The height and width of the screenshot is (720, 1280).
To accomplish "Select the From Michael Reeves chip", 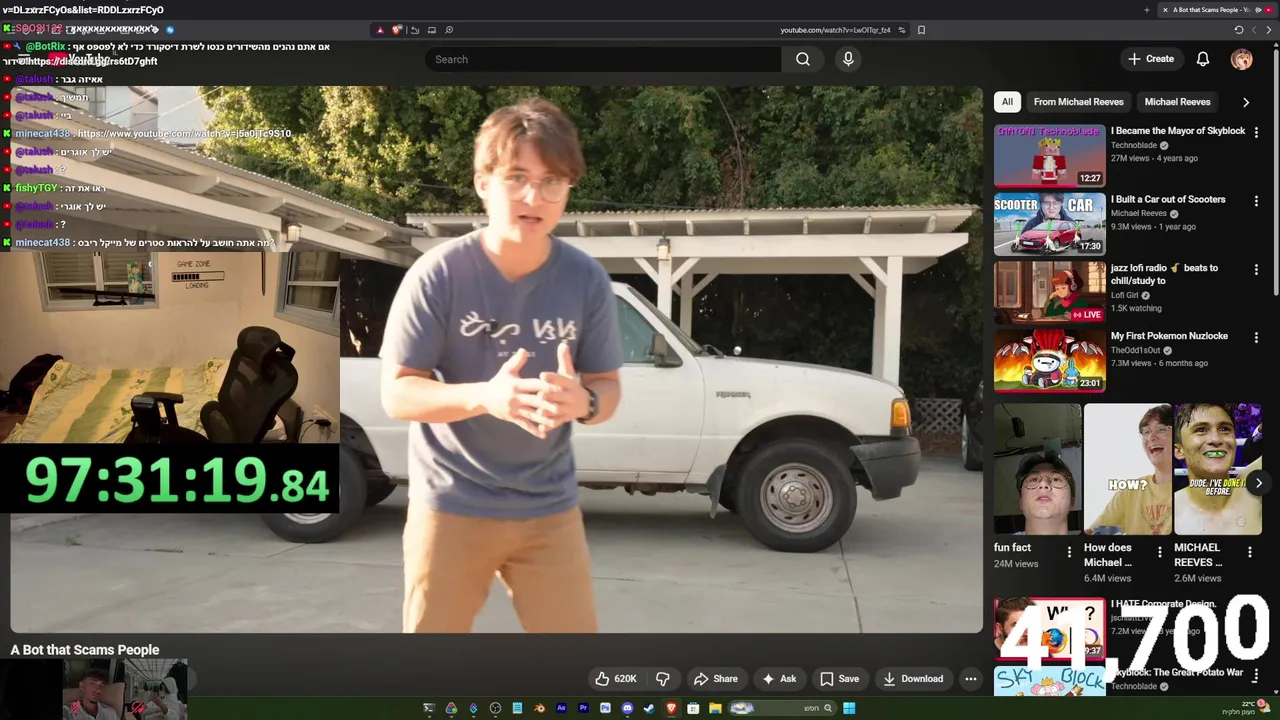I will pos(1078,102).
